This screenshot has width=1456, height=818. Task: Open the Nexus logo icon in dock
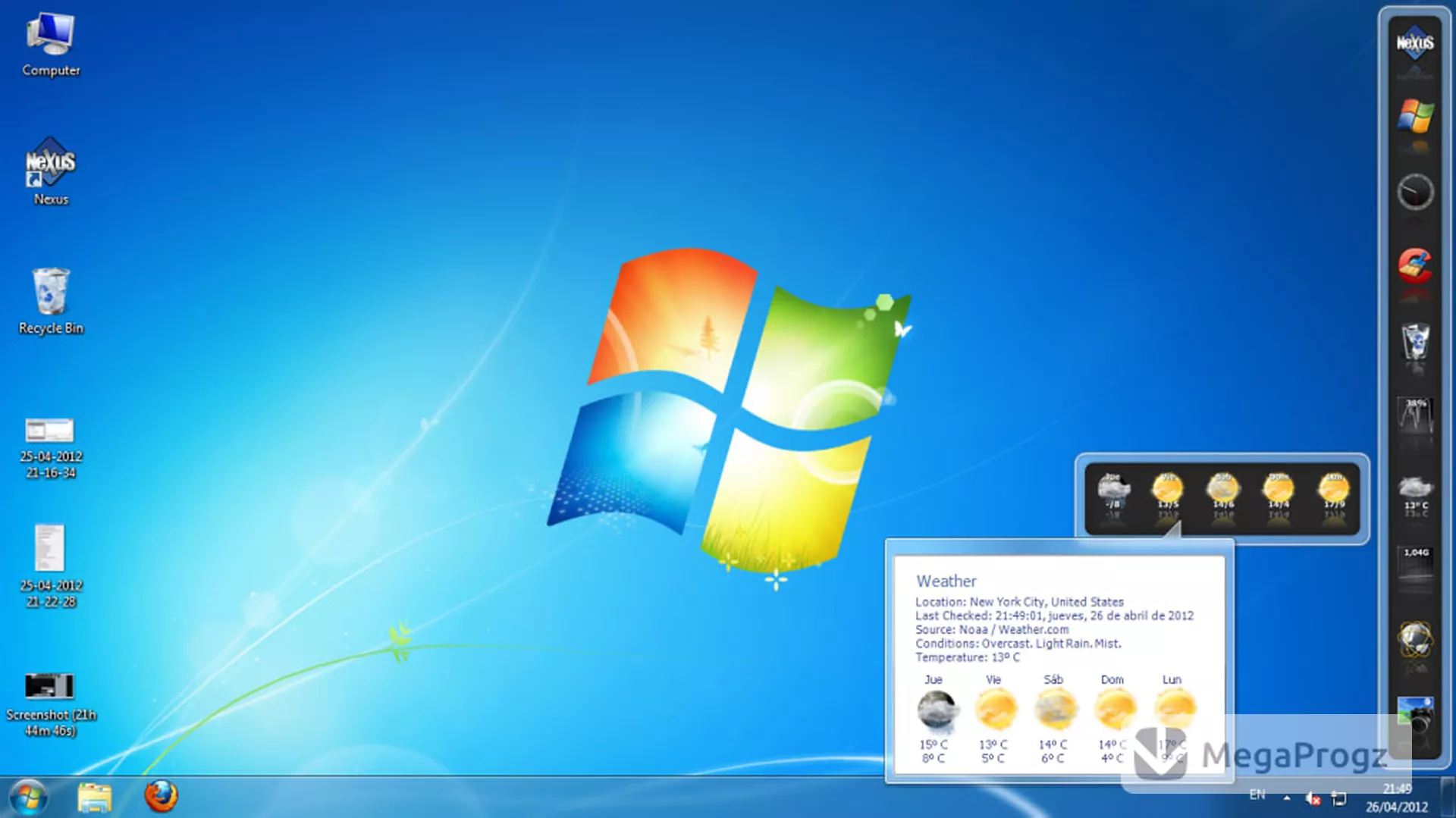(1415, 42)
